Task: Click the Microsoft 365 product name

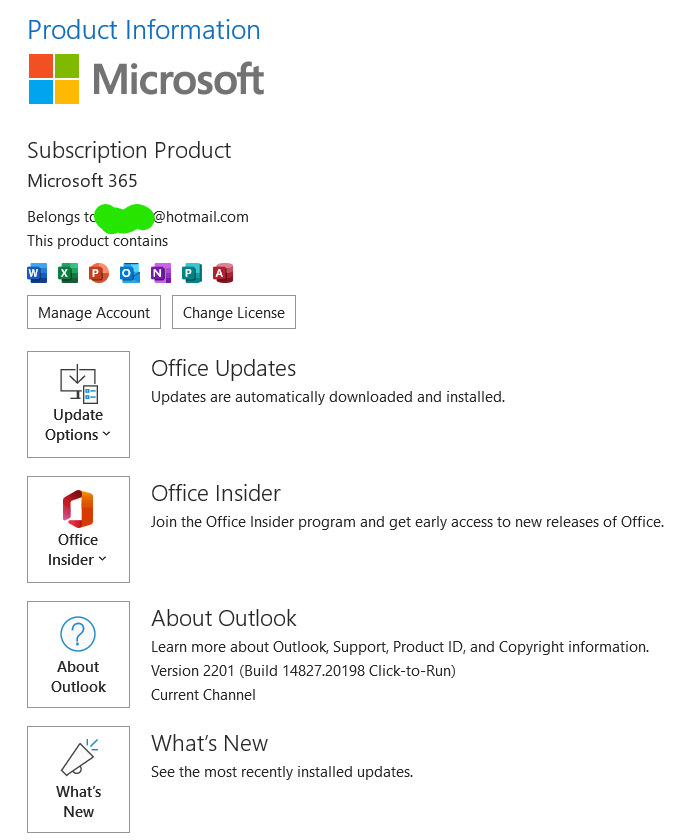Action: pyautogui.click(x=83, y=181)
